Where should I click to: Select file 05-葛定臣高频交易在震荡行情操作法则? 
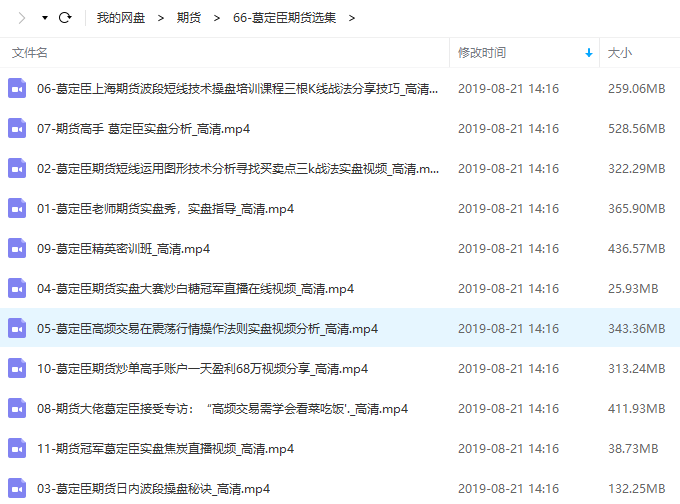tap(207, 329)
